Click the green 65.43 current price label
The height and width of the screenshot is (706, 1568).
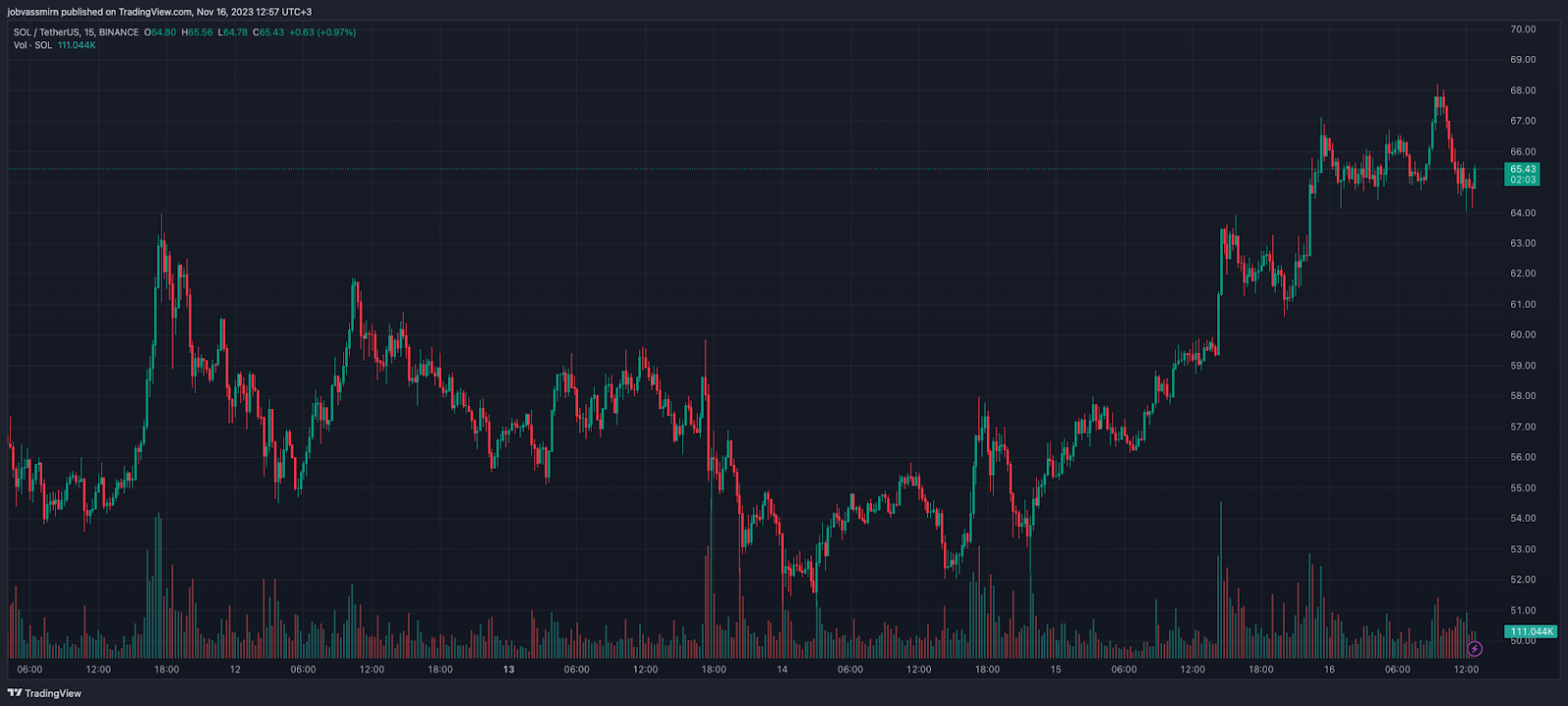[1522, 169]
